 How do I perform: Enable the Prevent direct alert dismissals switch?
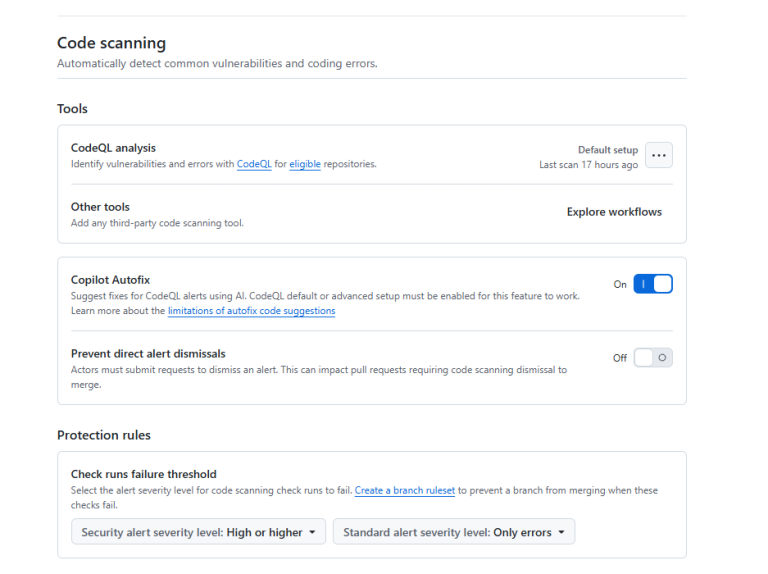coord(652,358)
